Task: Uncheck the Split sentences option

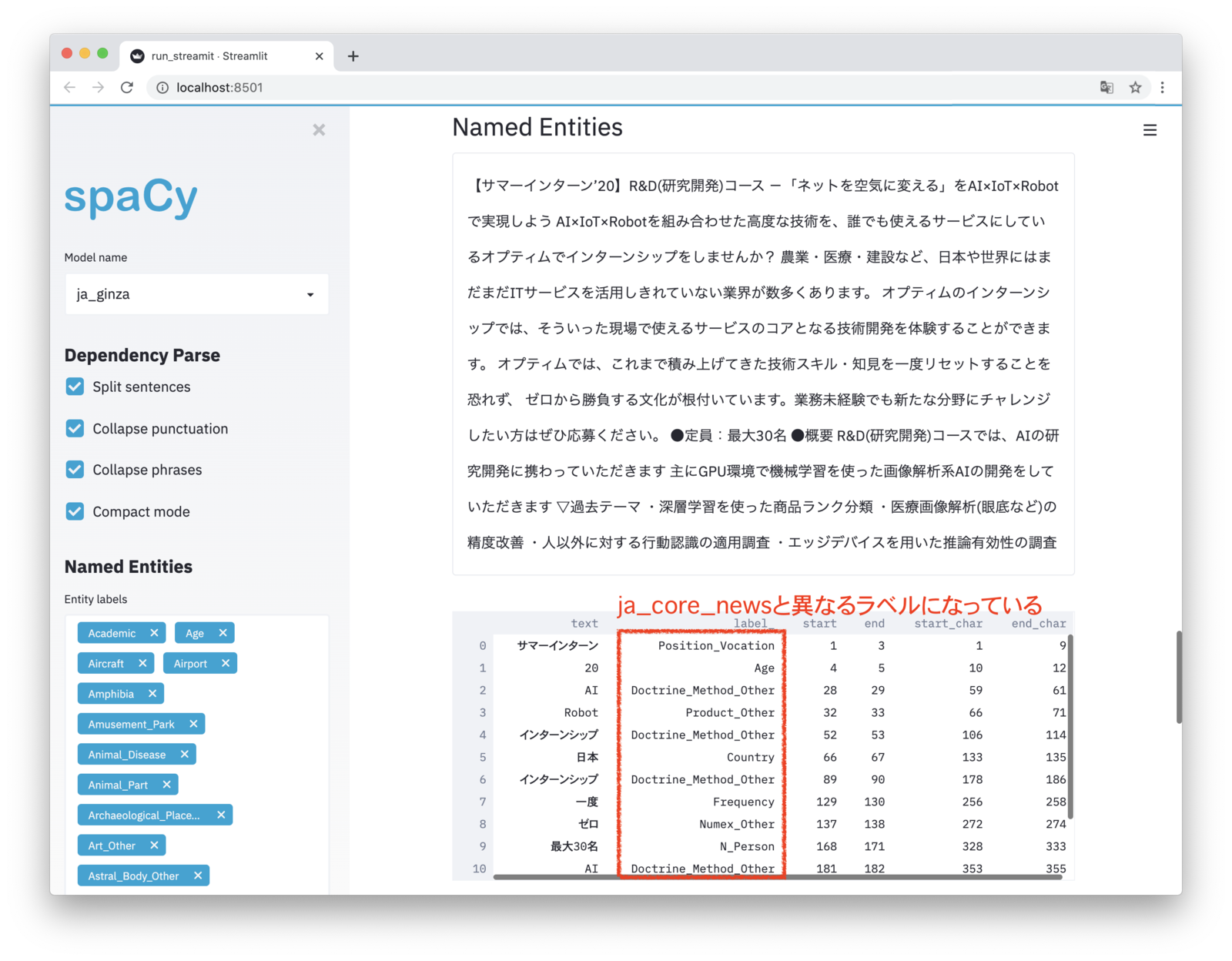Action: click(x=74, y=387)
